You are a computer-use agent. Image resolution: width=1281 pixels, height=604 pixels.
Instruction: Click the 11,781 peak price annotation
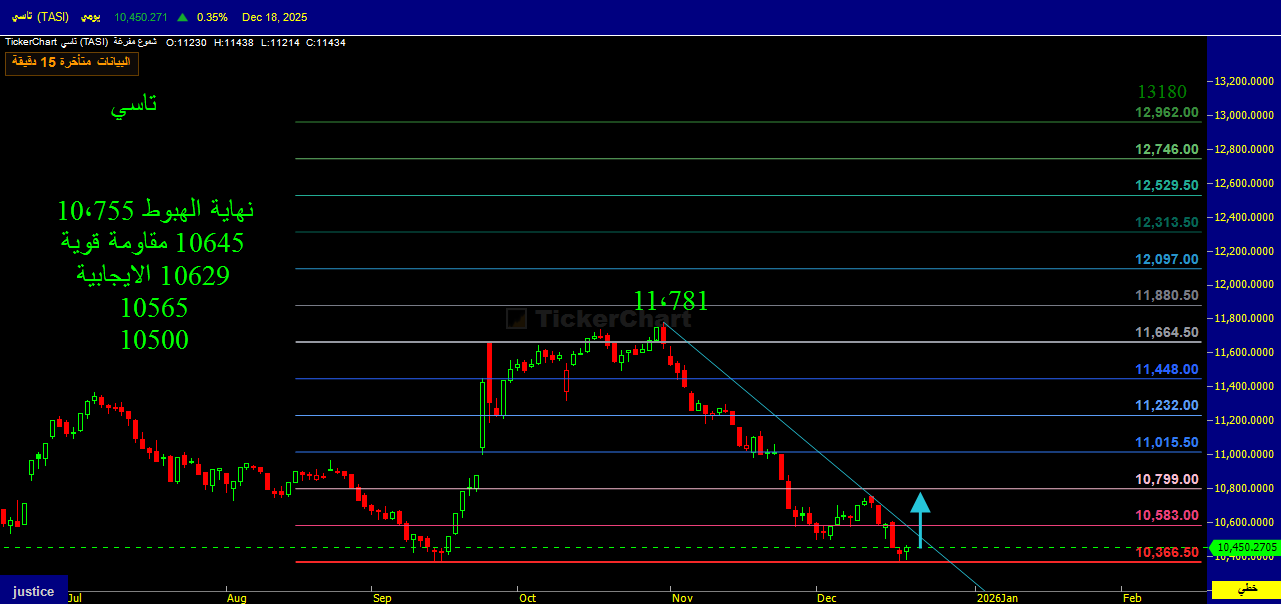click(670, 300)
